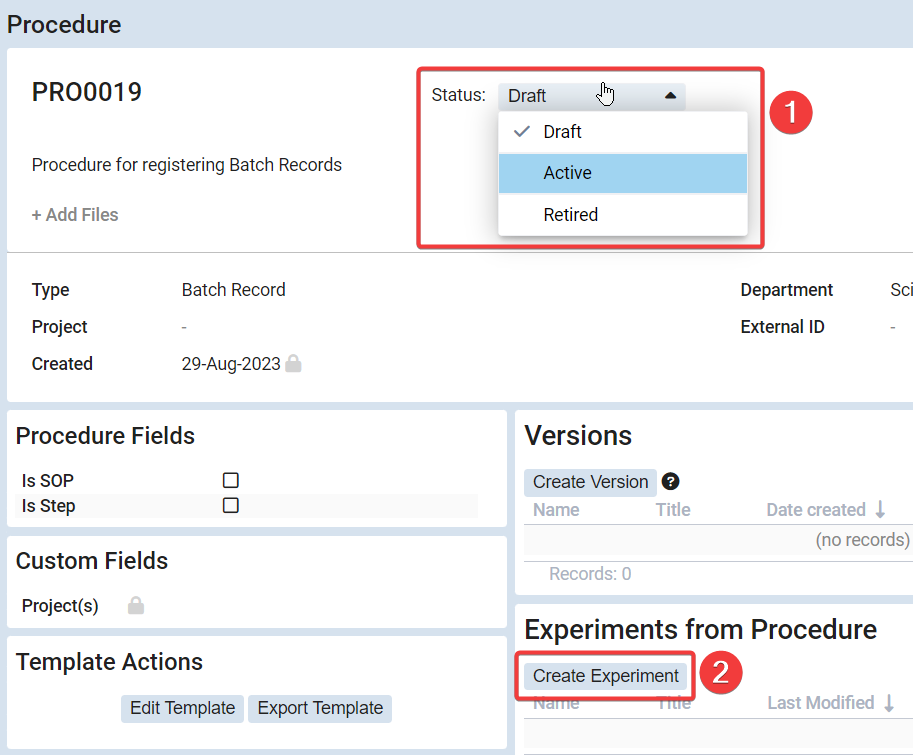
Task: Click the Create Experiment button
Action: (x=605, y=676)
